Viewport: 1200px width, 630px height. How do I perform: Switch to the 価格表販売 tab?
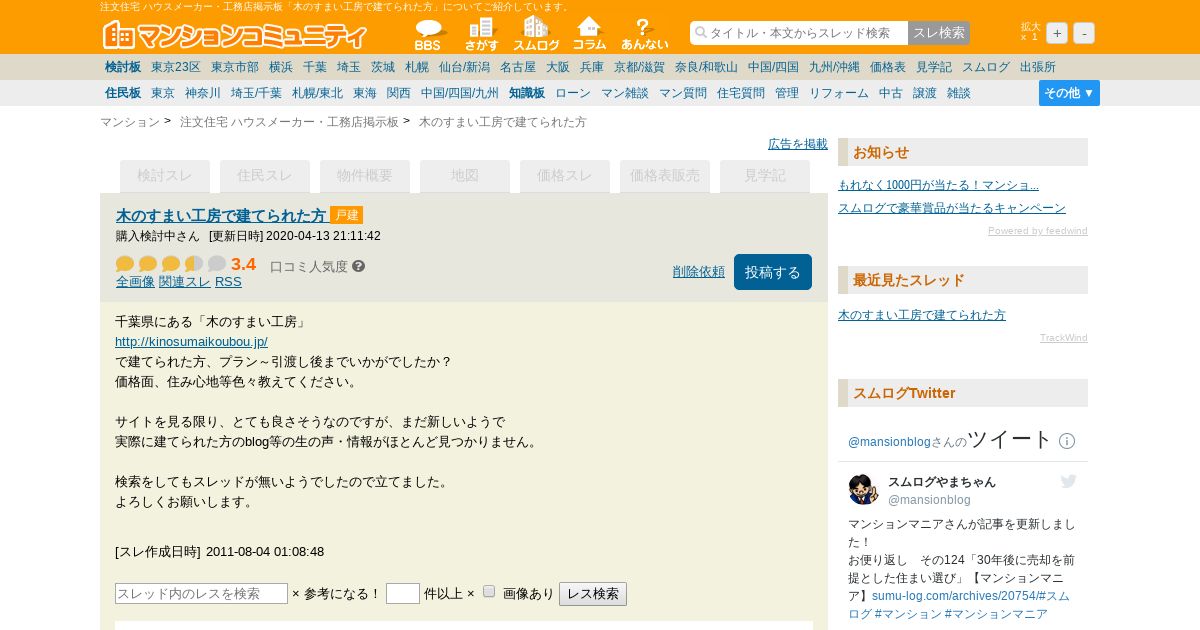click(665, 176)
